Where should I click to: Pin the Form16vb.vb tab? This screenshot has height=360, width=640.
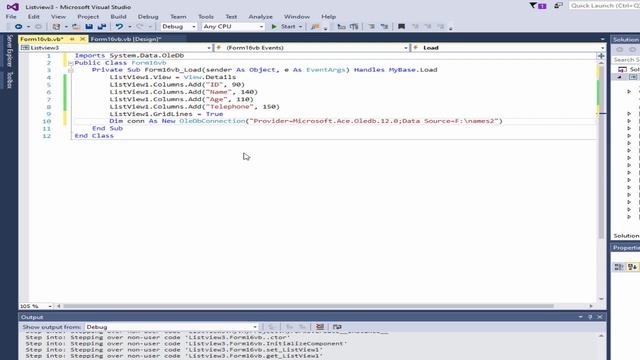pos(72,39)
